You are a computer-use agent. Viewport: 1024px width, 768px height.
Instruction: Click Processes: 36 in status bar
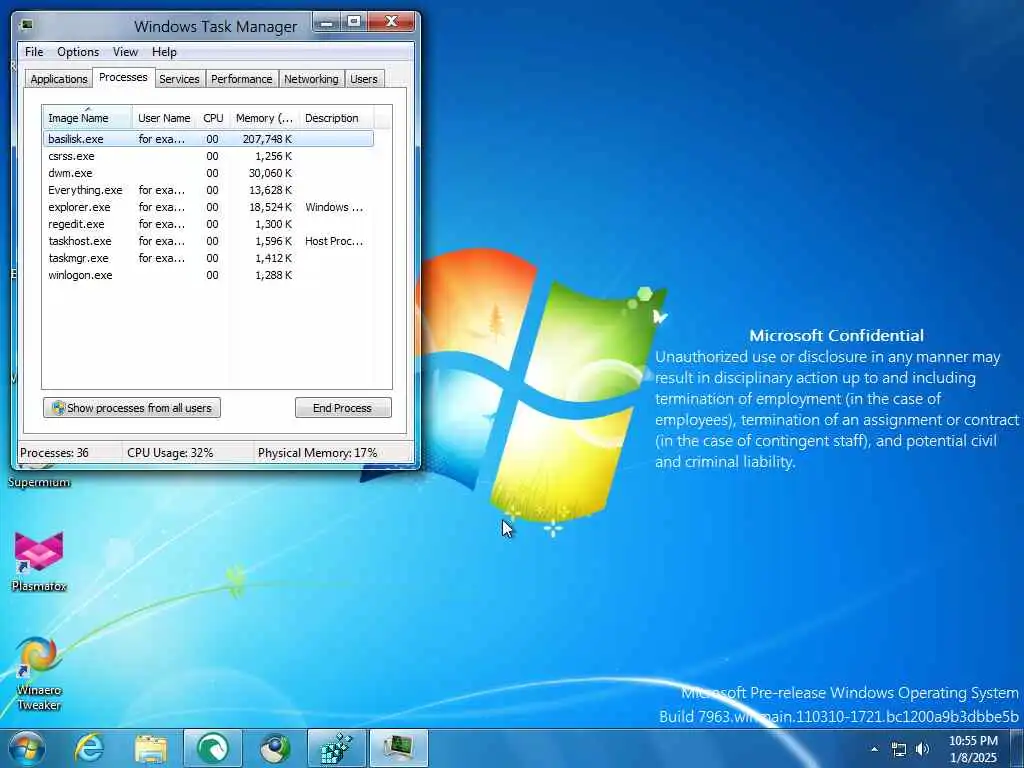coord(54,453)
